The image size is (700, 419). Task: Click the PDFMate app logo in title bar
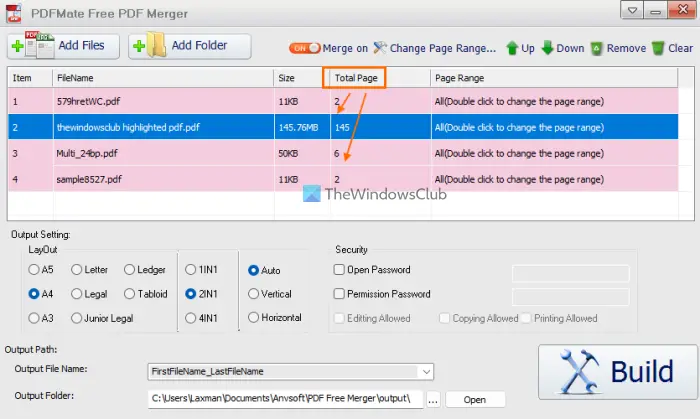(13, 13)
